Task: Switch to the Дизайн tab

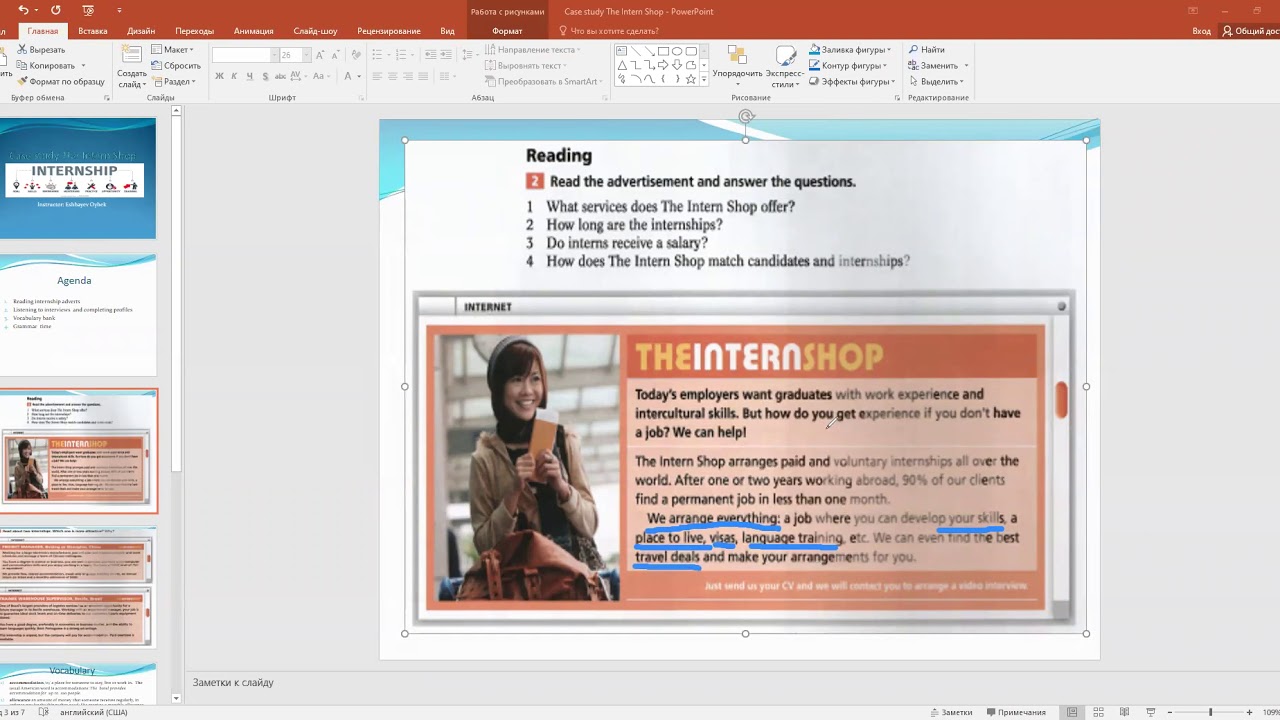Action: 141,31
